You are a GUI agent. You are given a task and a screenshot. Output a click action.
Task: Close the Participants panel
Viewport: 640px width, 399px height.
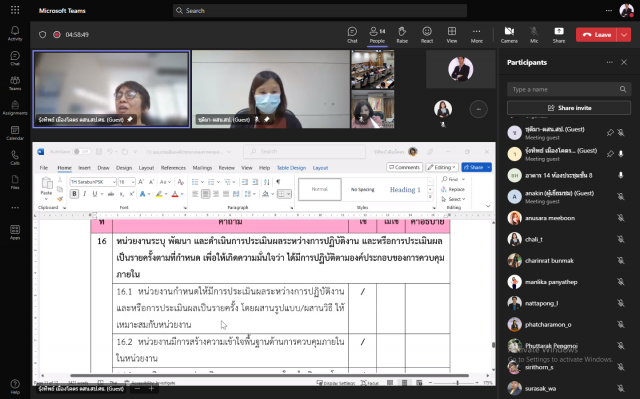click(x=624, y=62)
